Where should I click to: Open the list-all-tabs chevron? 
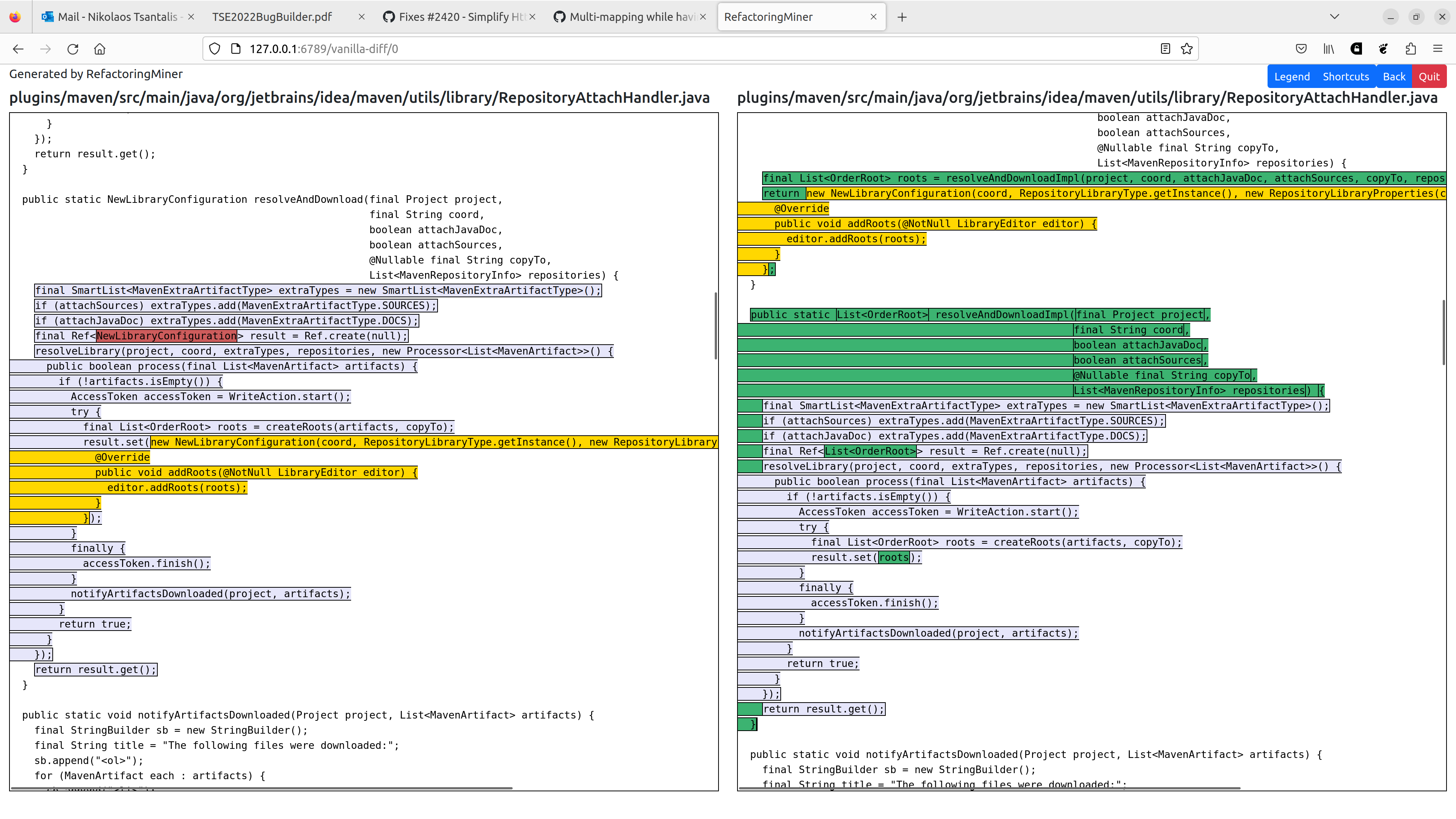1335,16
